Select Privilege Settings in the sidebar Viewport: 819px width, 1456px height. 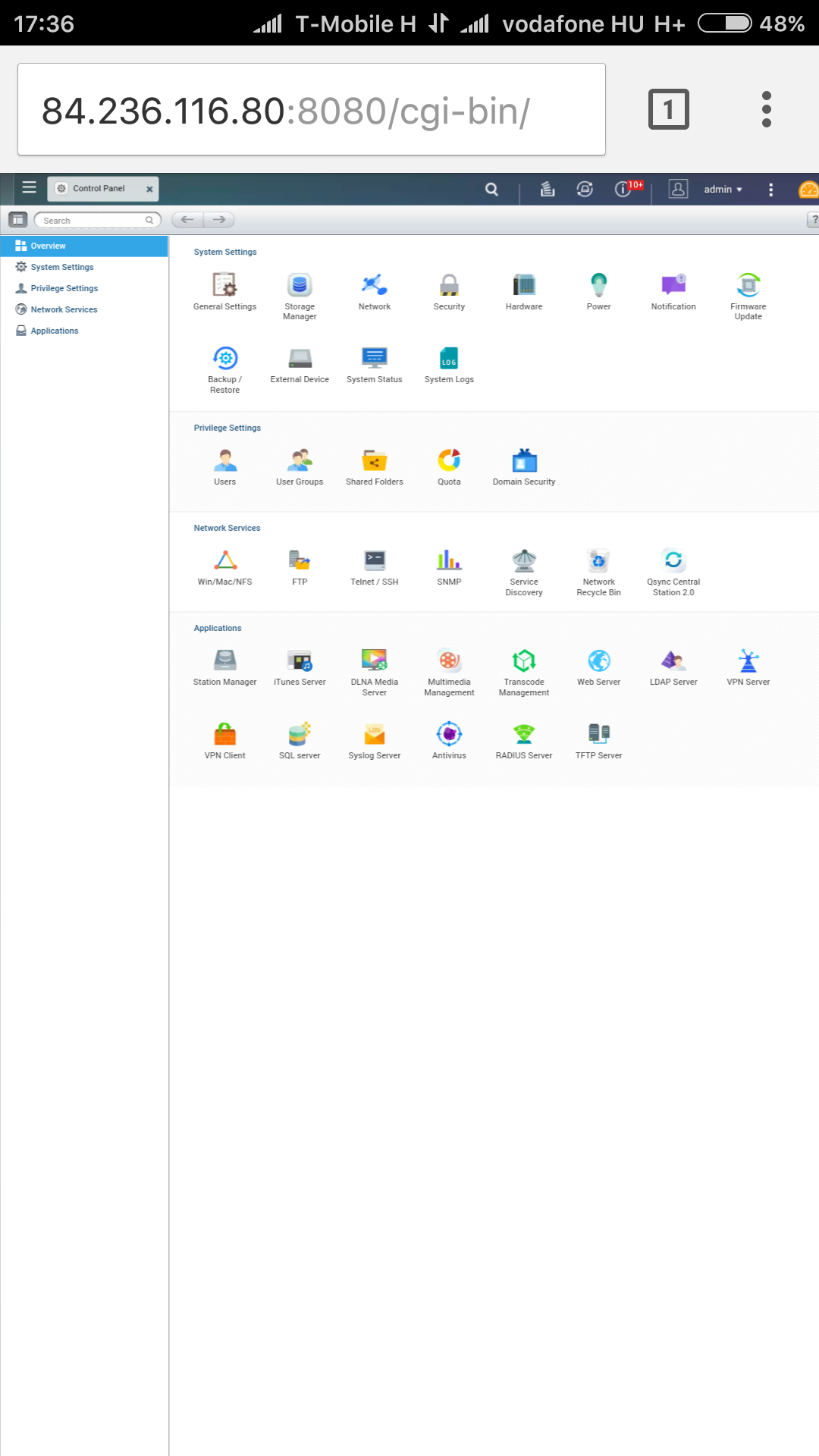(64, 288)
